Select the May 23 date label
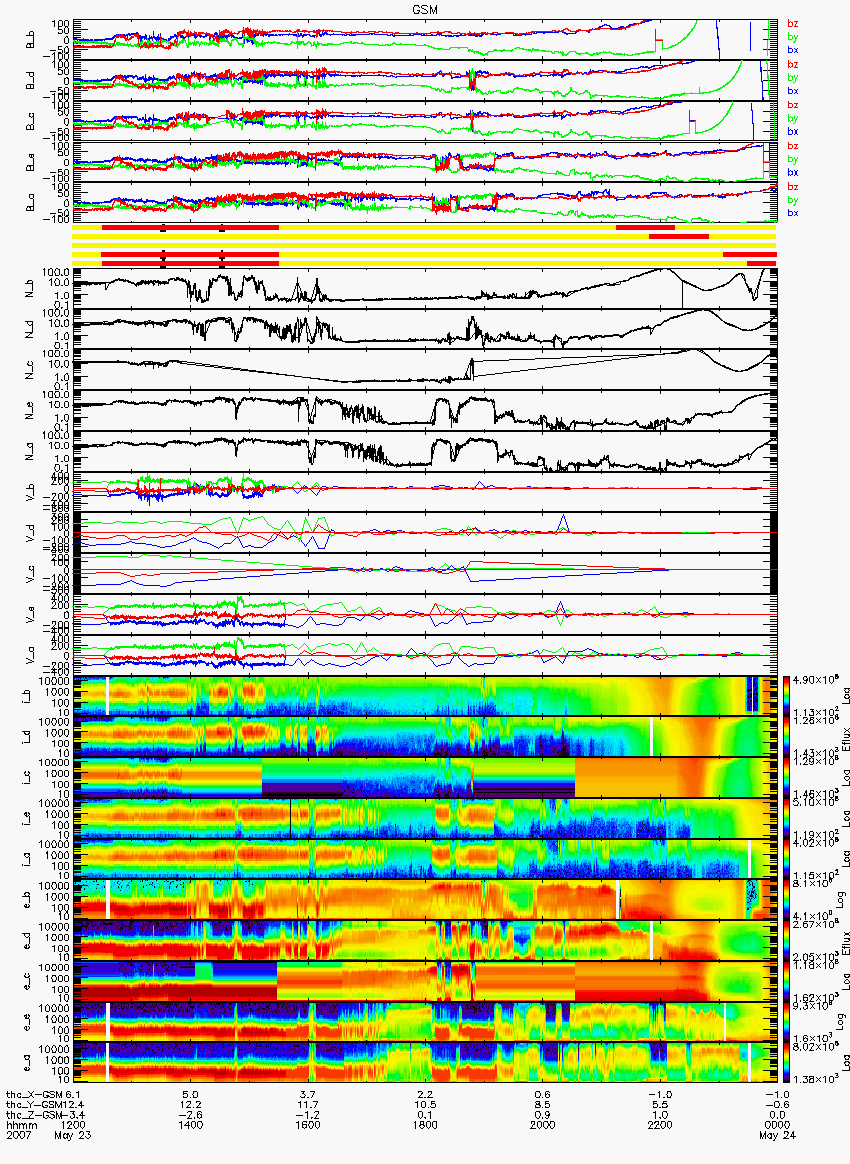Image resolution: width=850 pixels, height=1164 pixels. (x=72, y=1136)
